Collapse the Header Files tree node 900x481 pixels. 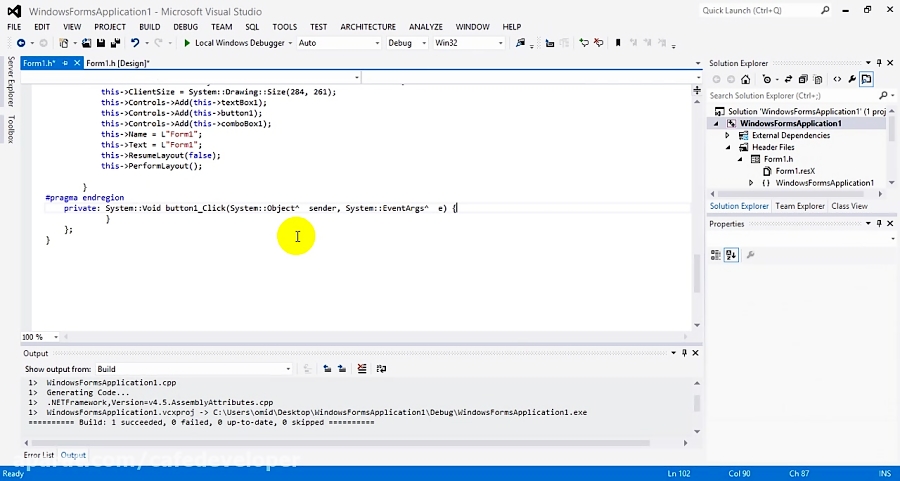coord(729,147)
